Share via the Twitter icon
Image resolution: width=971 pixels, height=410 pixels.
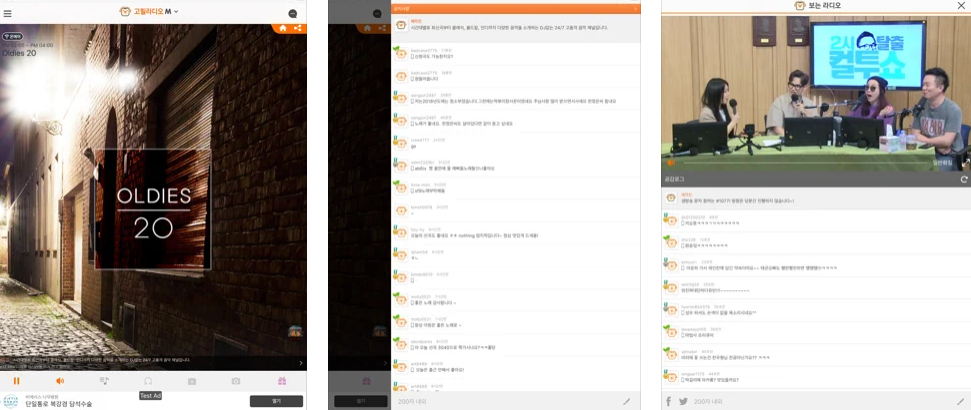click(x=683, y=401)
